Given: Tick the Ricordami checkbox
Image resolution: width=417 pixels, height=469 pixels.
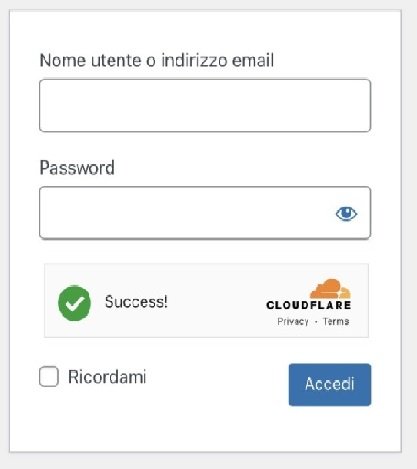Looking at the screenshot, I should [49, 377].
